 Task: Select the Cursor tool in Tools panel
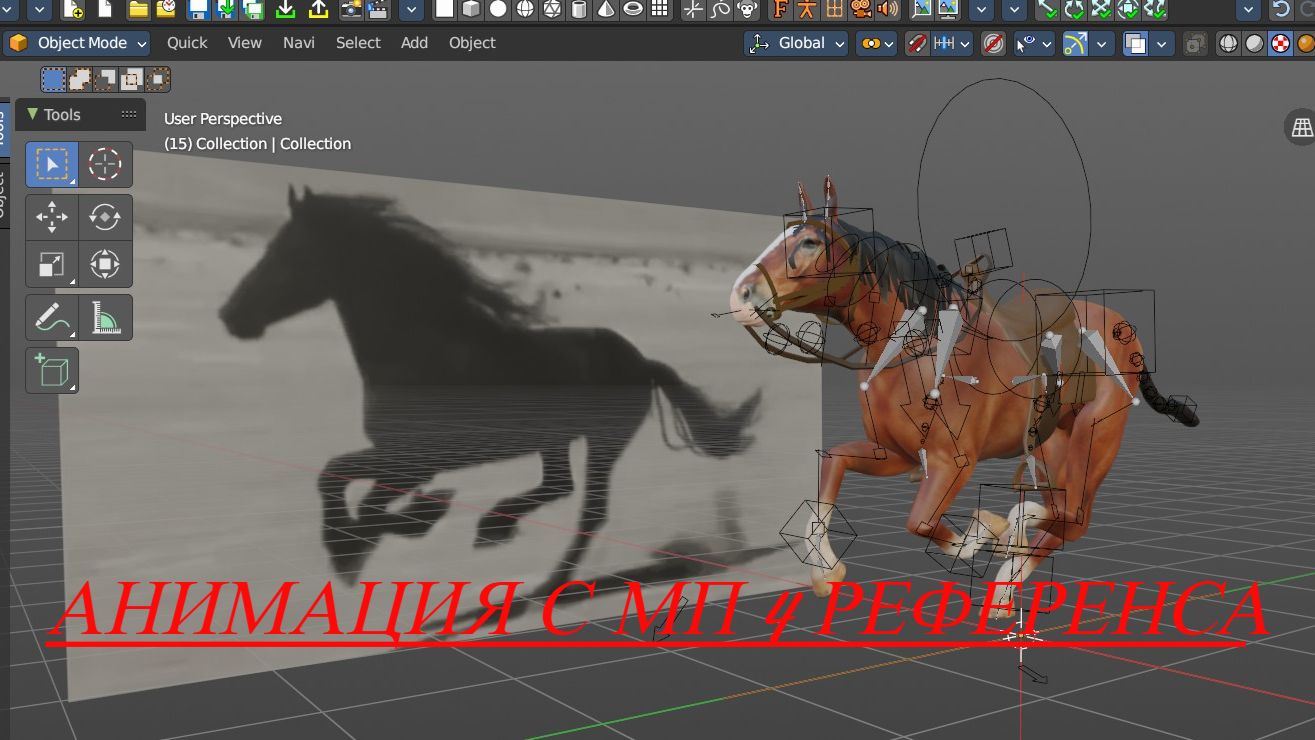click(x=104, y=165)
